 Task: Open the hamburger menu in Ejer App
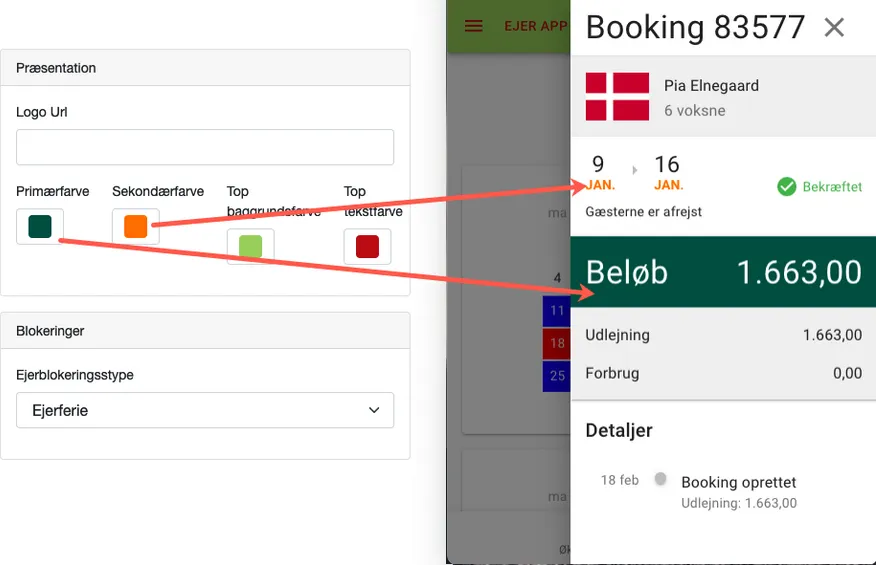point(474,26)
